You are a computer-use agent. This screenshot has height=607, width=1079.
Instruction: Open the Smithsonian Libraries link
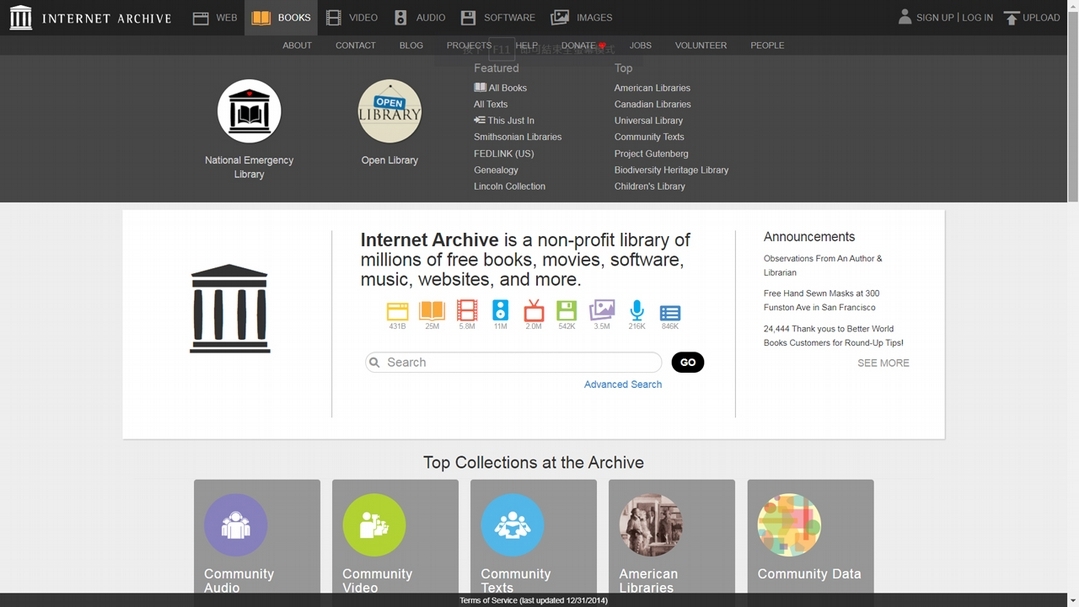tap(517, 136)
